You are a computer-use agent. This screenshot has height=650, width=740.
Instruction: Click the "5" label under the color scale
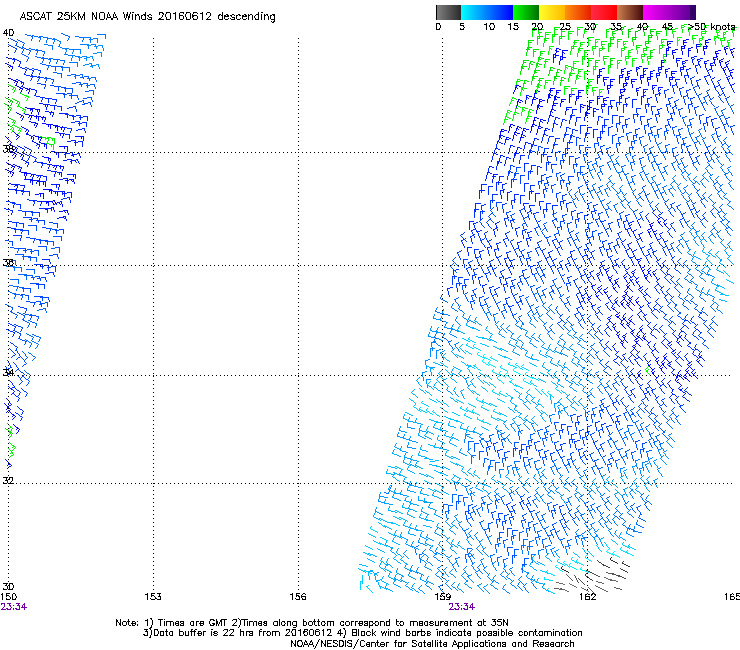(x=462, y=27)
